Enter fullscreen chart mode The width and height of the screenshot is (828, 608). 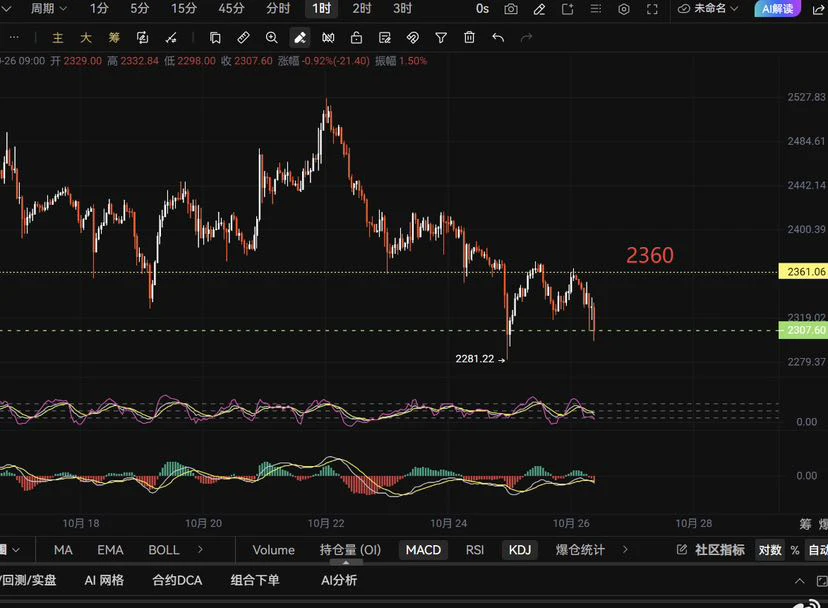(x=652, y=9)
